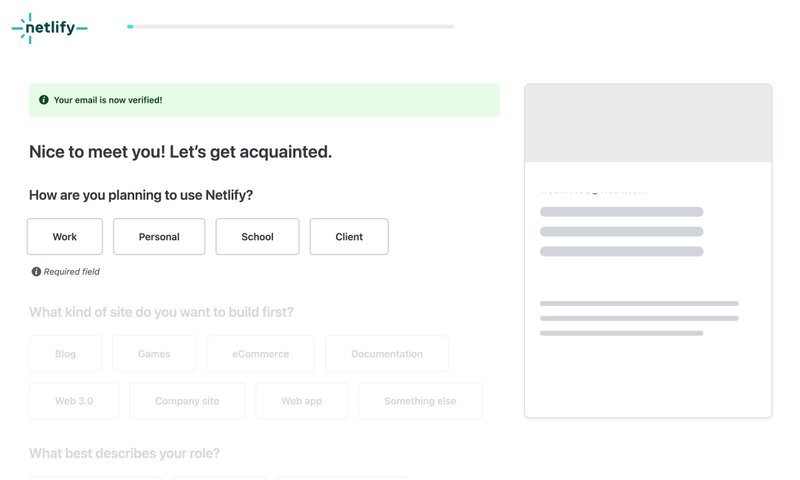
Task: Select eCommerce site type
Action: [x=260, y=354]
